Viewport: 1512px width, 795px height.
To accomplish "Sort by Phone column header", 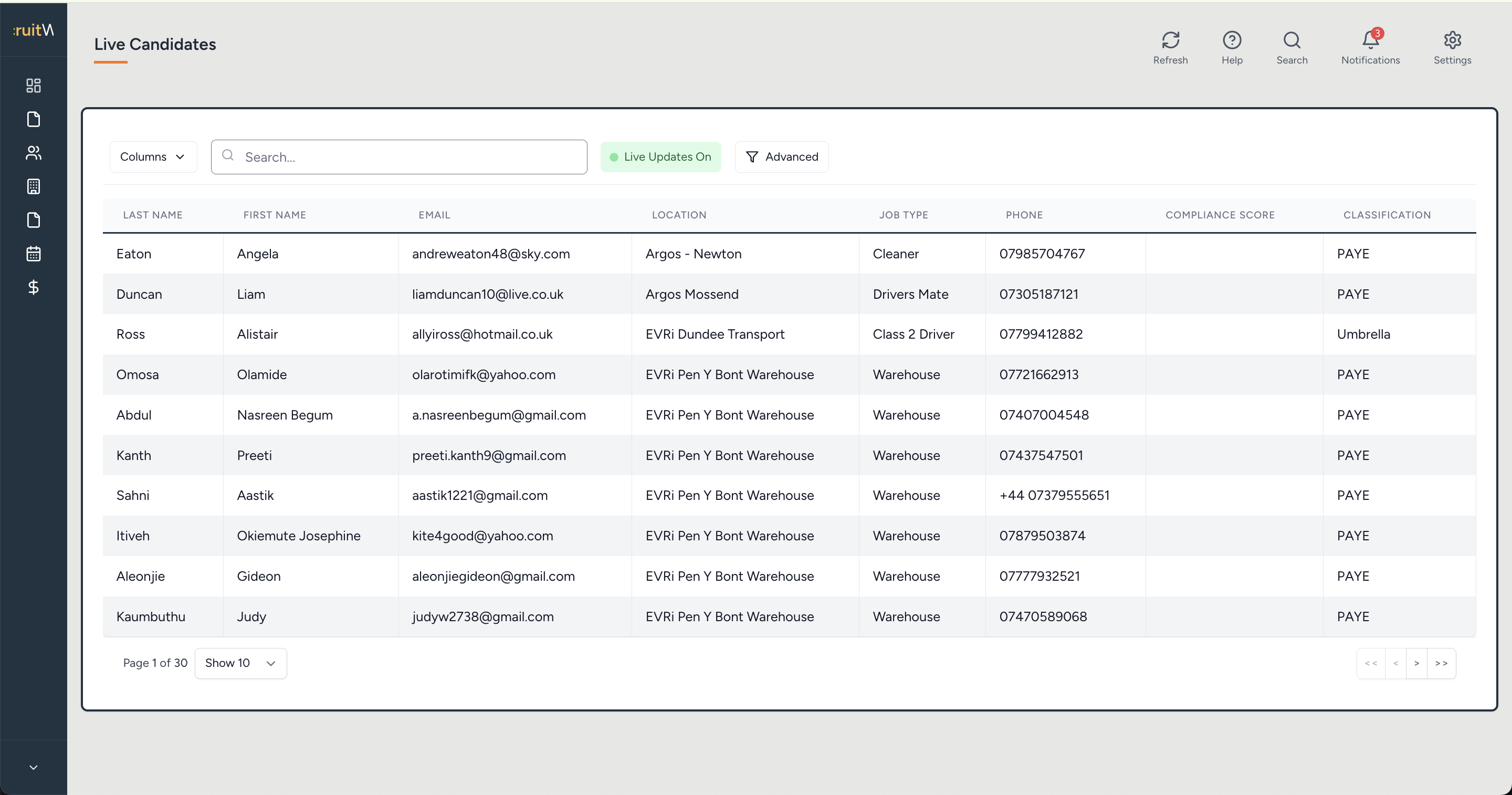I will point(1024,215).
